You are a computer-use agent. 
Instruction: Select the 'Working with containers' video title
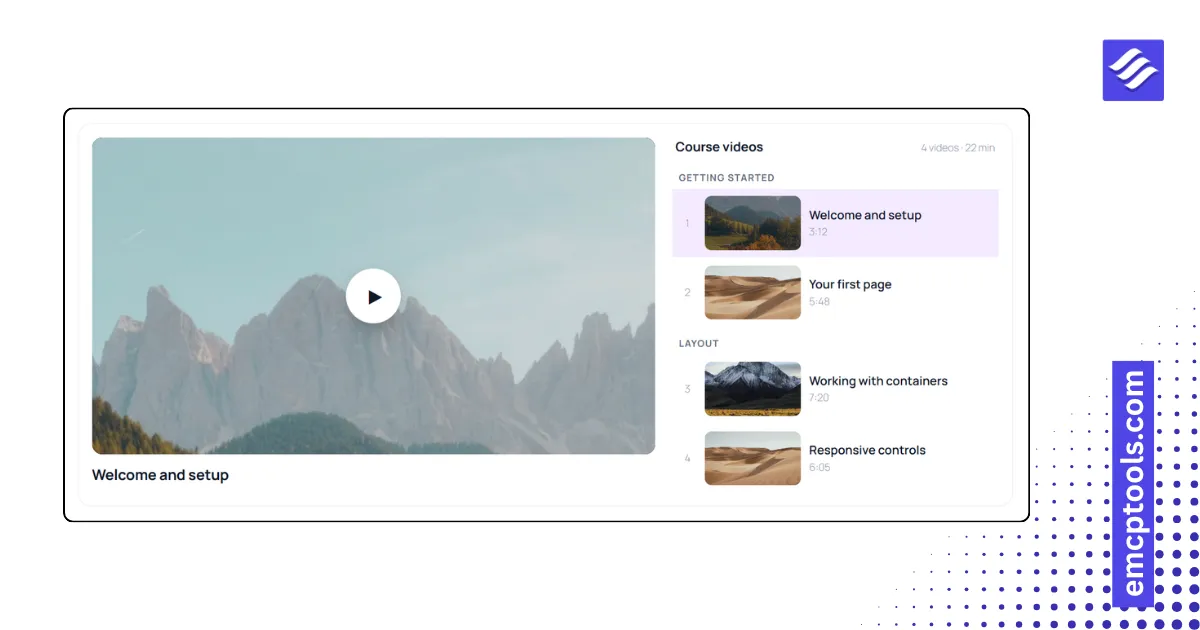[878, 381]
